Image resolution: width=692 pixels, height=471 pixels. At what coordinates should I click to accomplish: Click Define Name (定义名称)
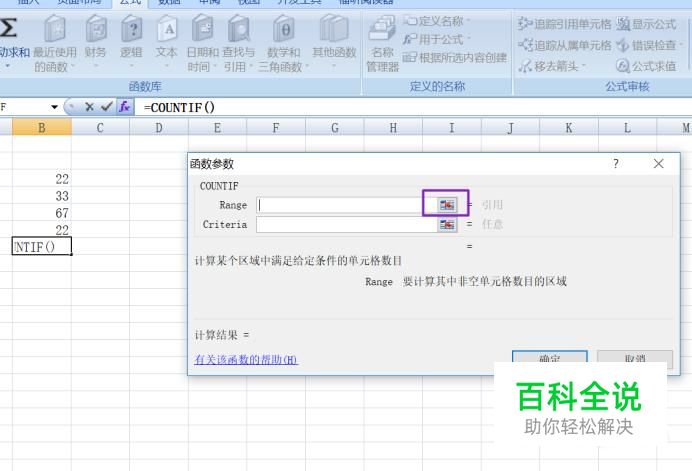tap(435, 21)
